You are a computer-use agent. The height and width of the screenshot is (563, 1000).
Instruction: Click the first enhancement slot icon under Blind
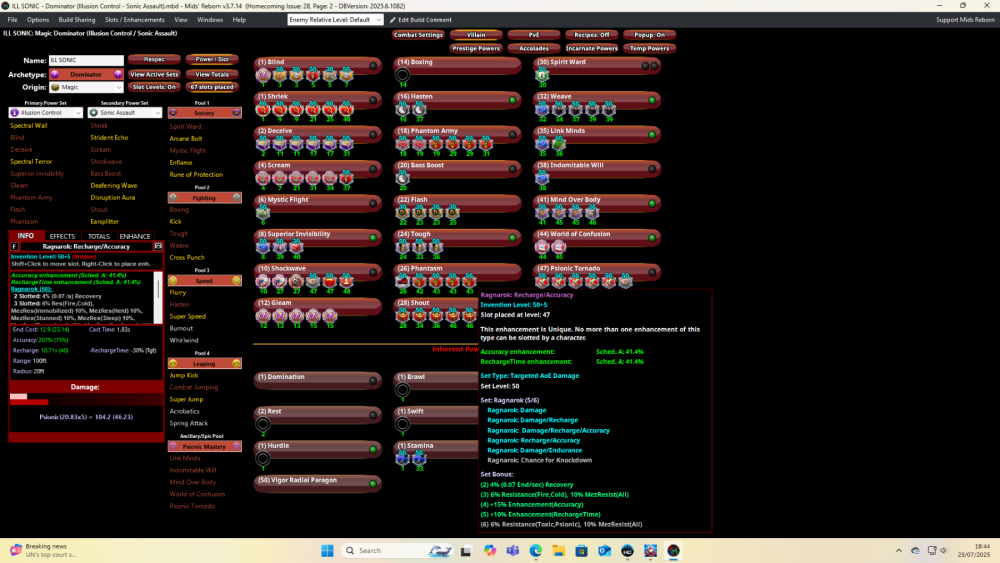click(x=264, y=75)
